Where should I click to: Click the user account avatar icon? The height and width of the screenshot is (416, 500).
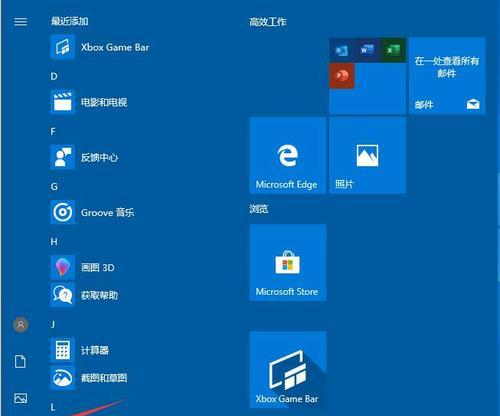click(21, 324)
